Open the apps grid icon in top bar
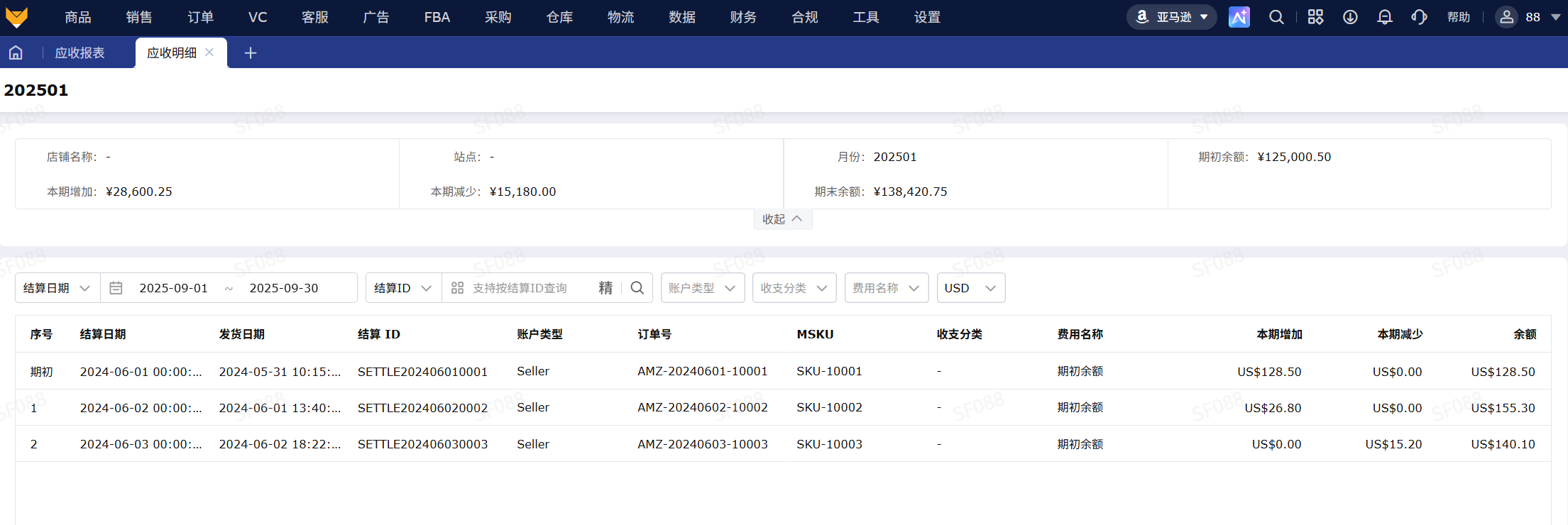Screen dimensions: 1568x525 (x=1315, y=17)
